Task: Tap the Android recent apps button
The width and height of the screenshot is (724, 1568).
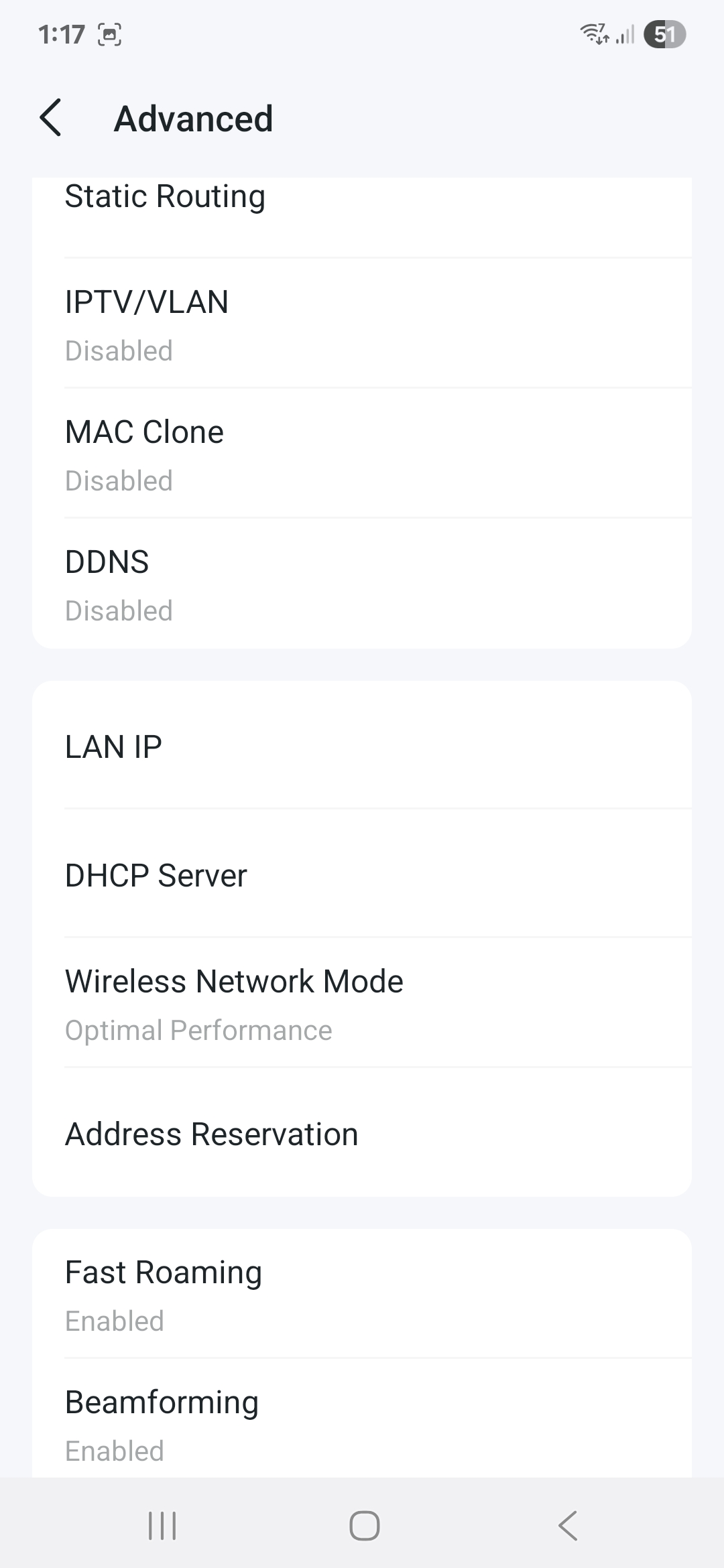Action: [162, 1526]
